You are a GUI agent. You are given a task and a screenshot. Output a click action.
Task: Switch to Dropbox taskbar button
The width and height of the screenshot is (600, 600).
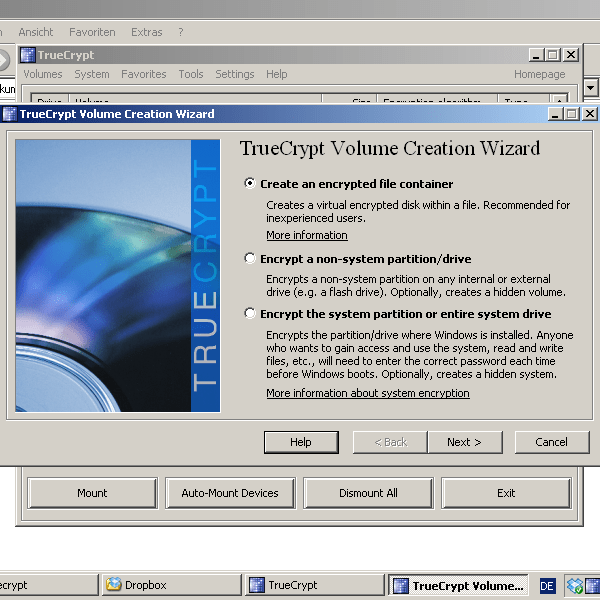172,585
